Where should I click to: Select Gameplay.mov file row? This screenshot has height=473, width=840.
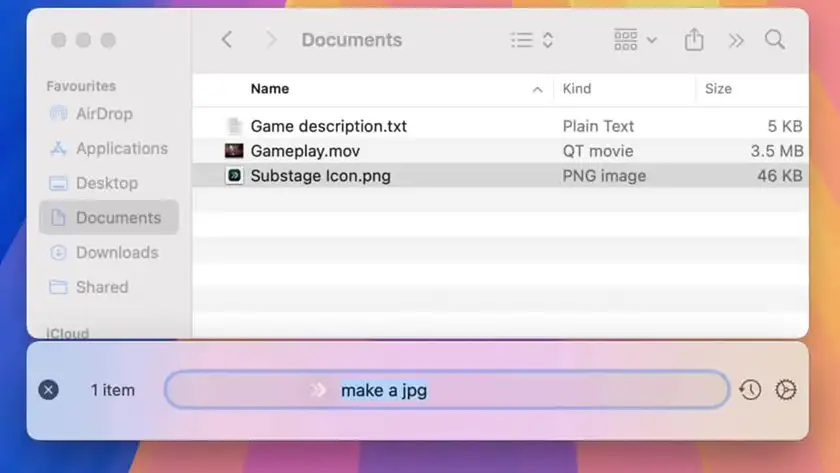point(500,151)
